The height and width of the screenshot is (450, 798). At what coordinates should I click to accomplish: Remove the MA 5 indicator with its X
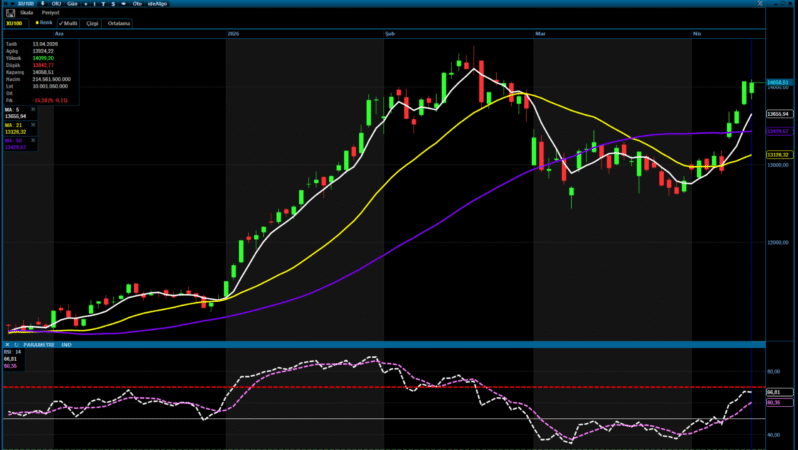[33, 110]
